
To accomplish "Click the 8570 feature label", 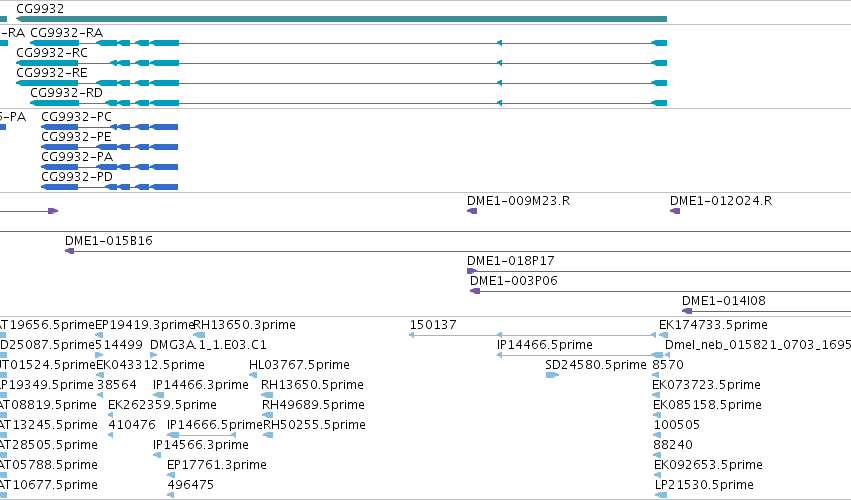I will [668, 365].
